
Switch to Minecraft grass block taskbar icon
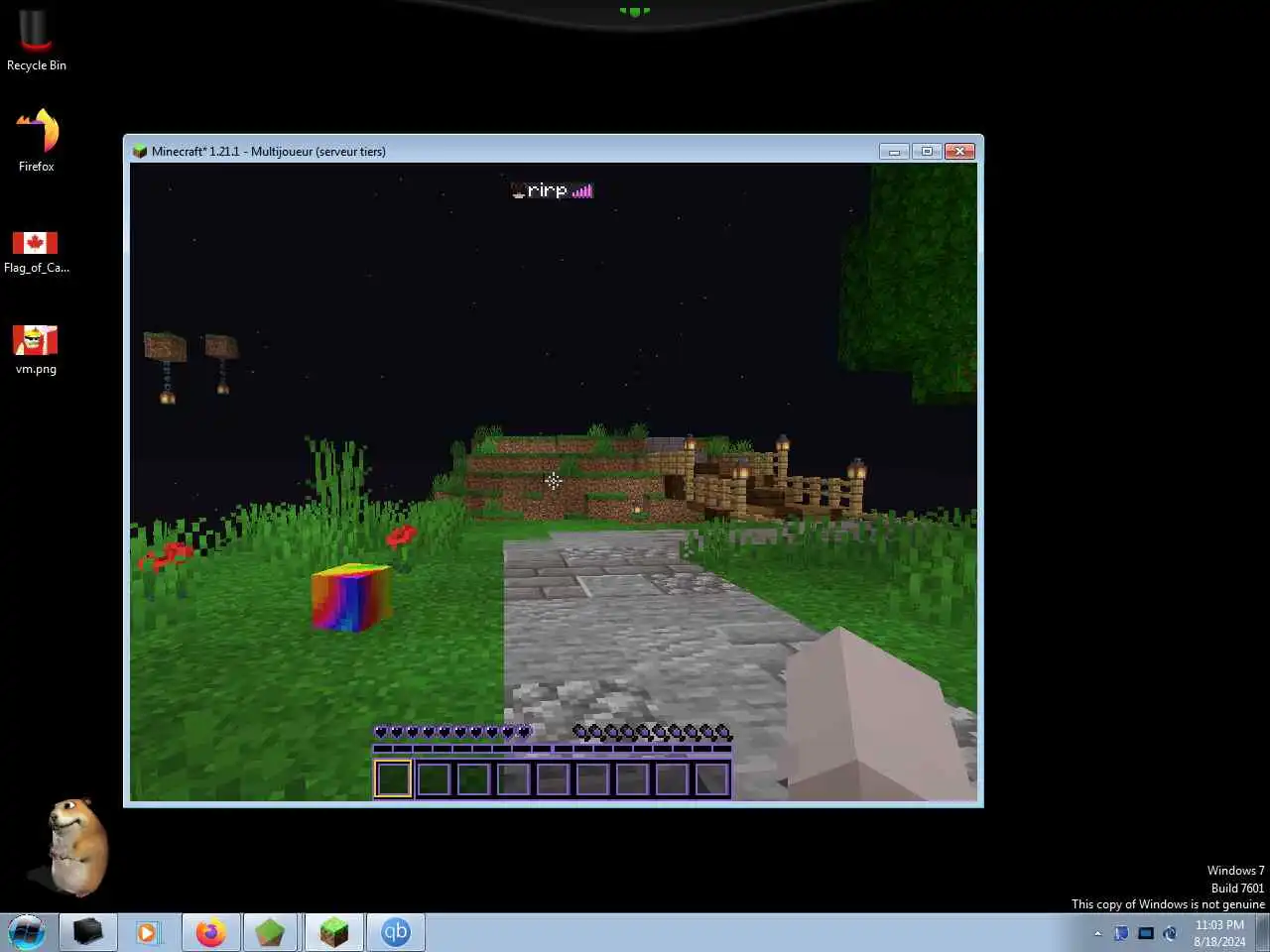point(333,932)
